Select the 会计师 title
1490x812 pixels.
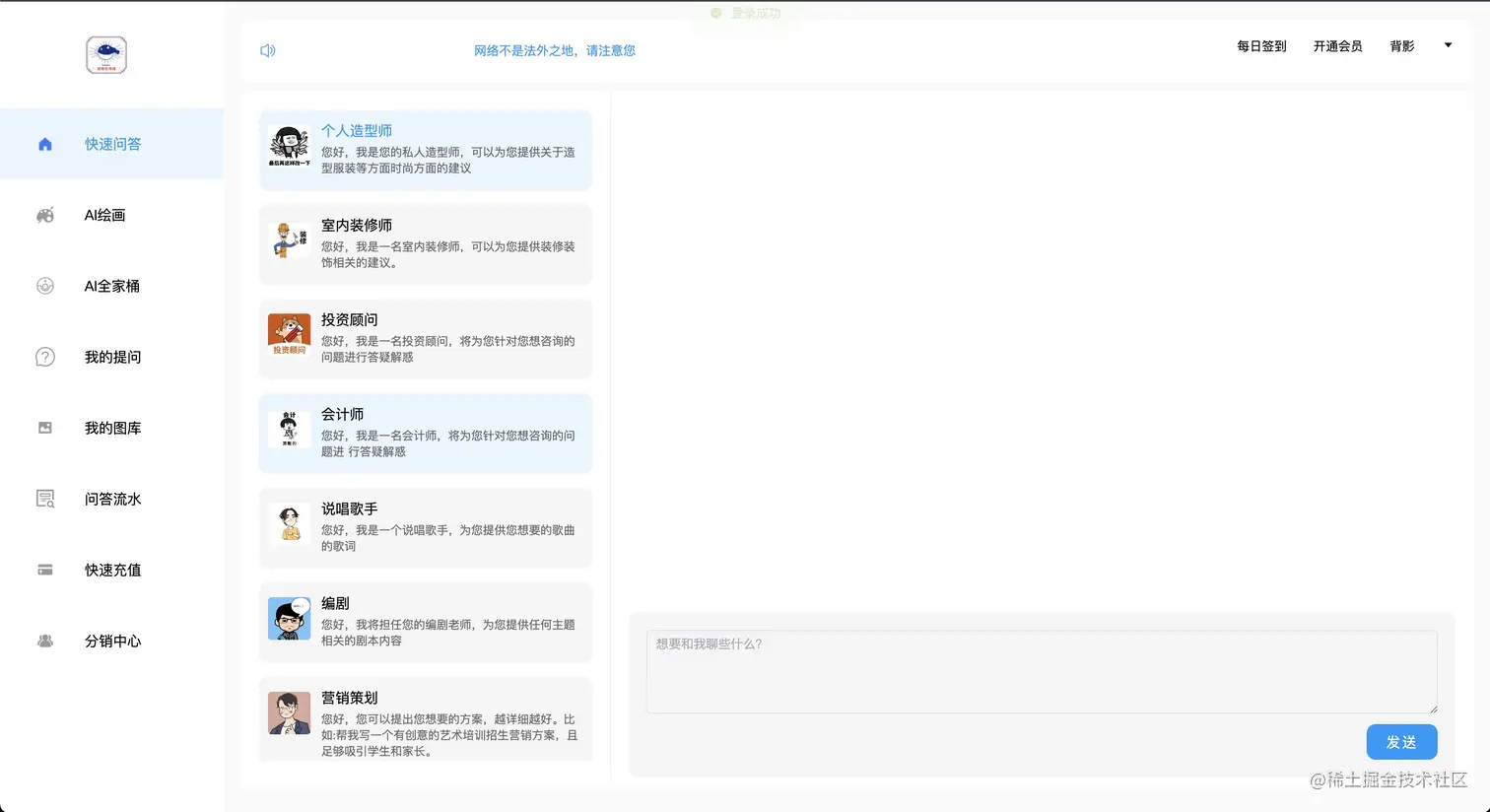[343, 414]
